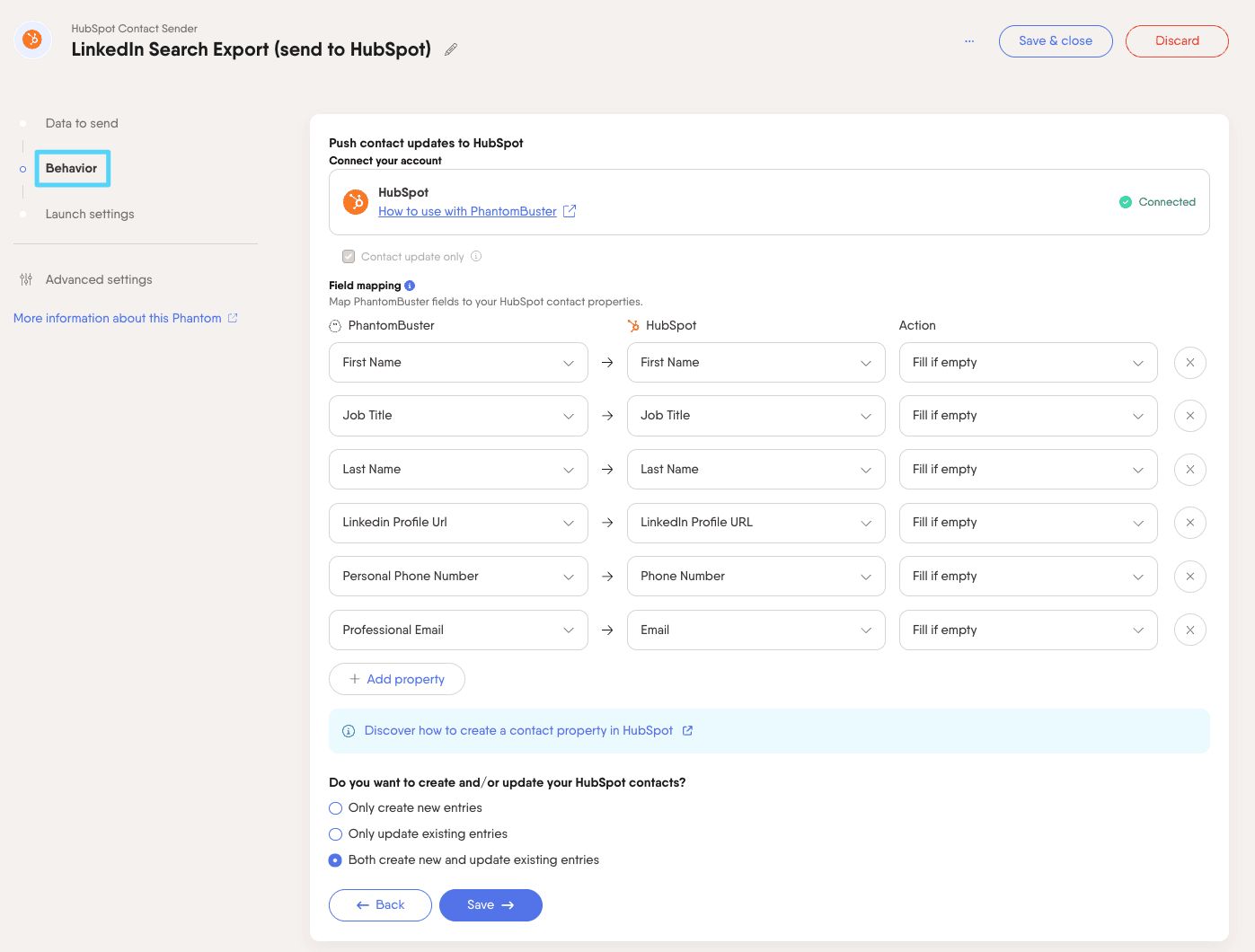Viewport: 1255px width, 952px height.
Task: Click the LinkedIn Search Export title text
Action: point(252,49)
